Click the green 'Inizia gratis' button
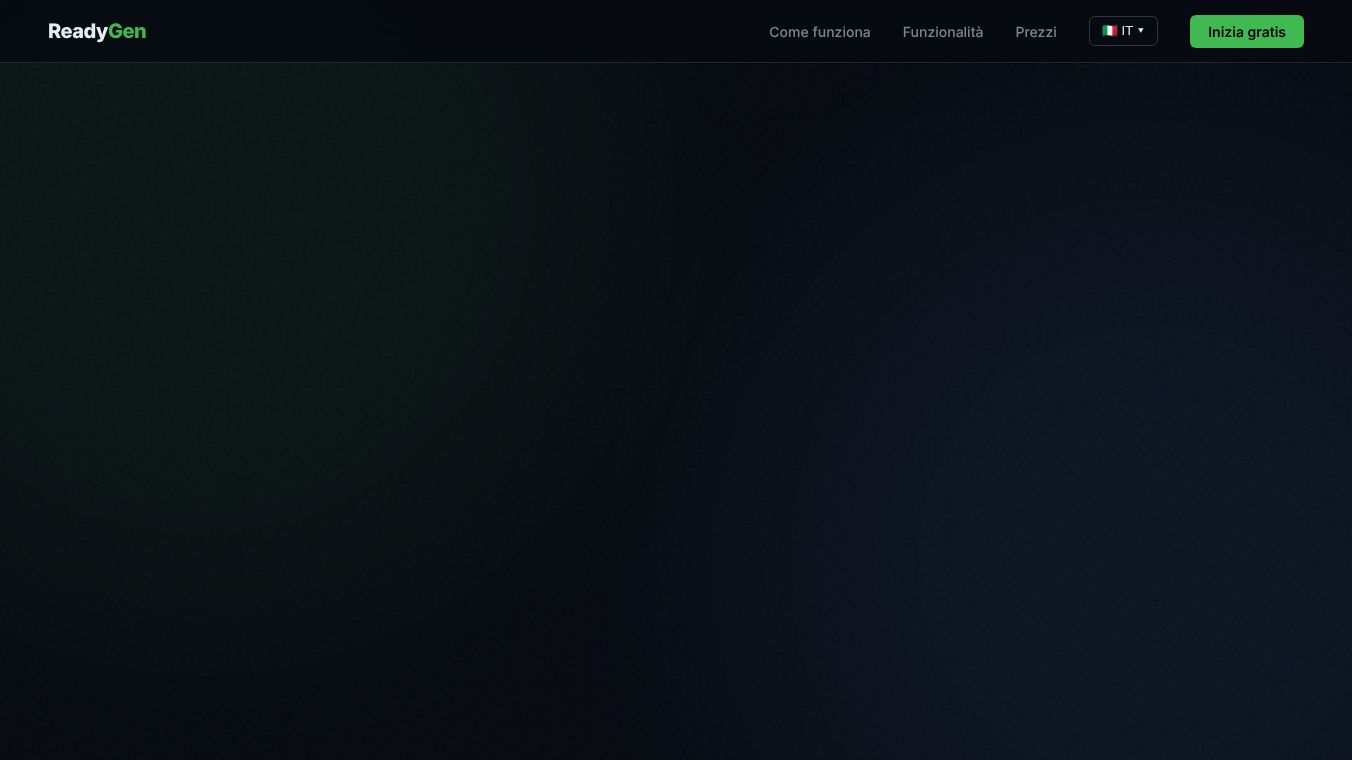This screenshot has height=760, width=1352. coord(1246,31)
